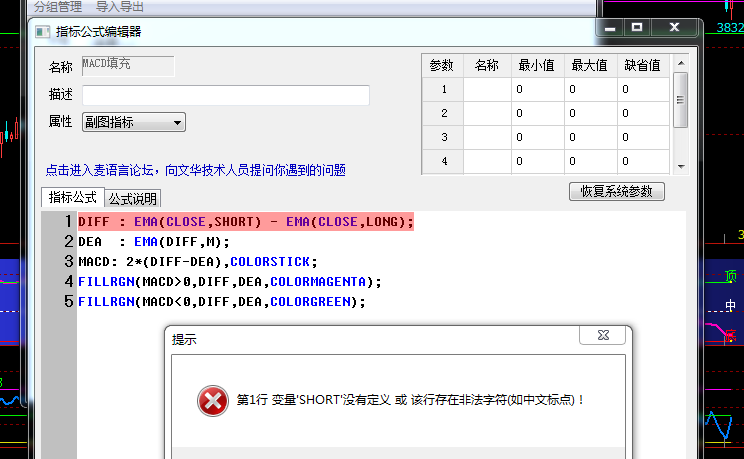The height and width of the screenshot is (459, 744).
Task: Select the 指标公式 tab
Action: click(x=72, y=198)
